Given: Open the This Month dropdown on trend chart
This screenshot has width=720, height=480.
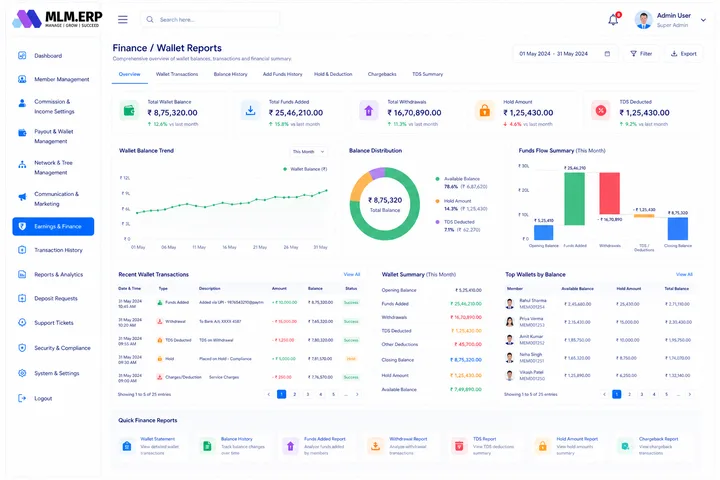Looking at the screenshot, I should (309, 152).
